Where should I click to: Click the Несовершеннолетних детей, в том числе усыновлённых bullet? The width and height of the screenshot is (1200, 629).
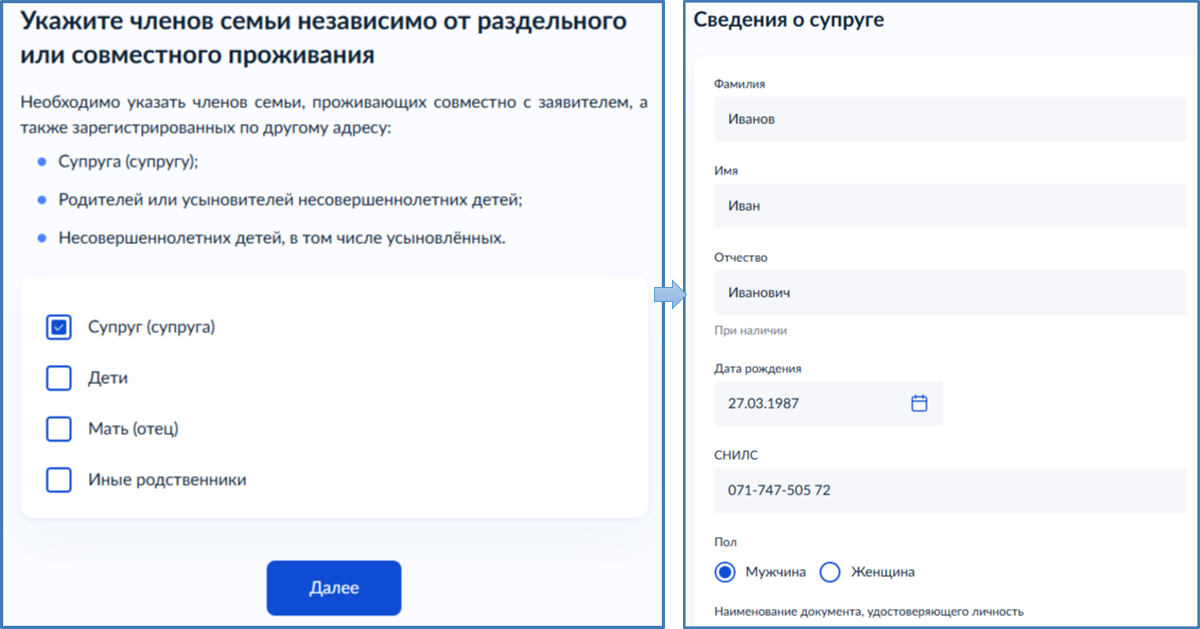(x=282, y=238)
